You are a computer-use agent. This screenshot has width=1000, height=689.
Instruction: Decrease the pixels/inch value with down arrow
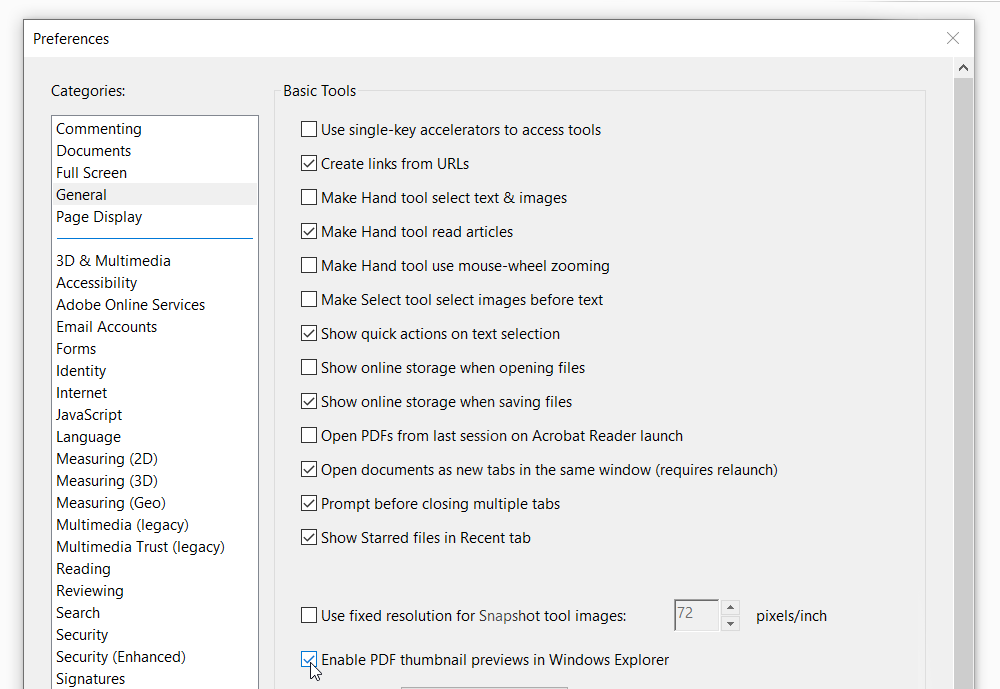(x=730, y=624)
